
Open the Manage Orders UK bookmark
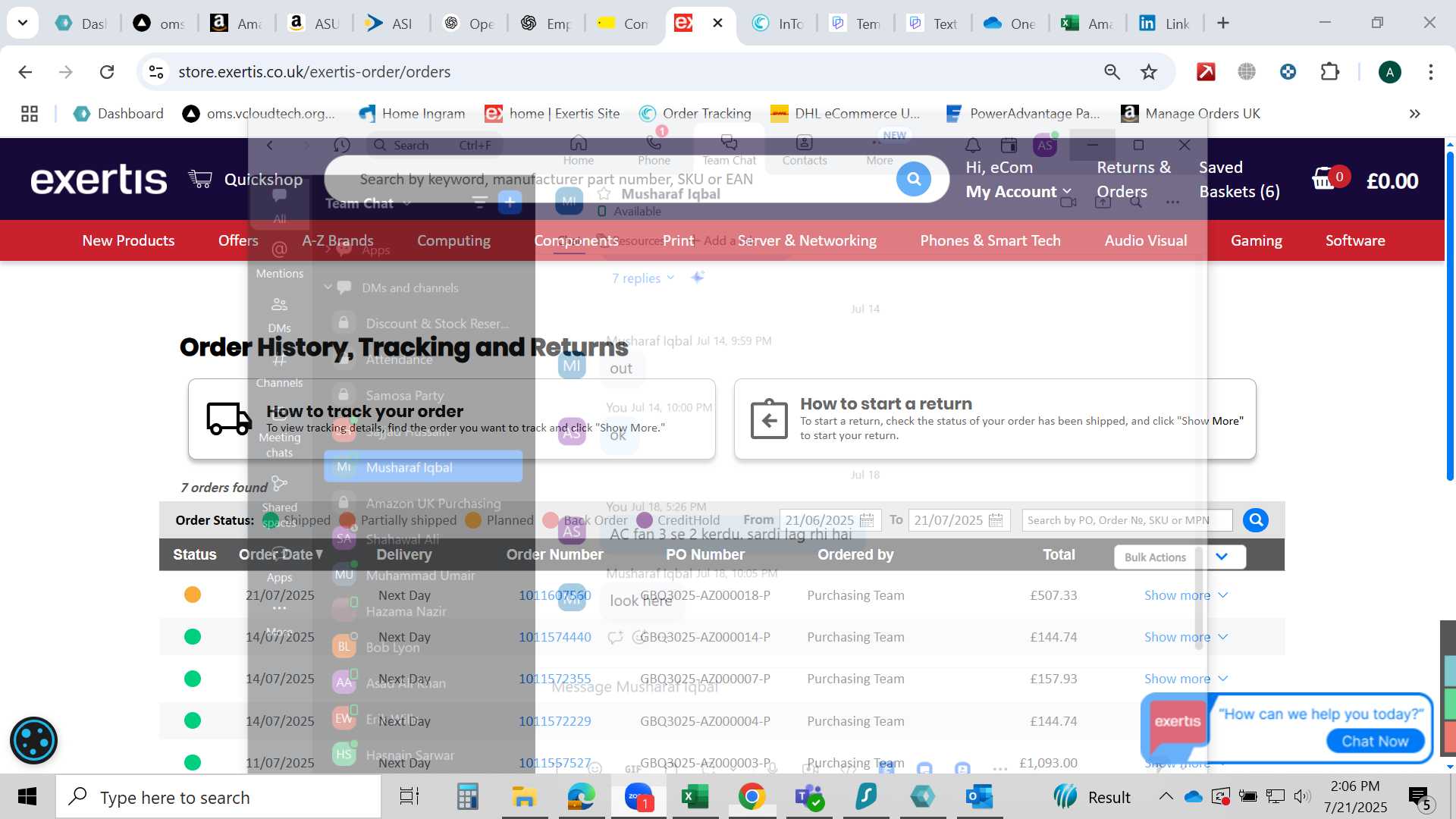click(1191, 114)
